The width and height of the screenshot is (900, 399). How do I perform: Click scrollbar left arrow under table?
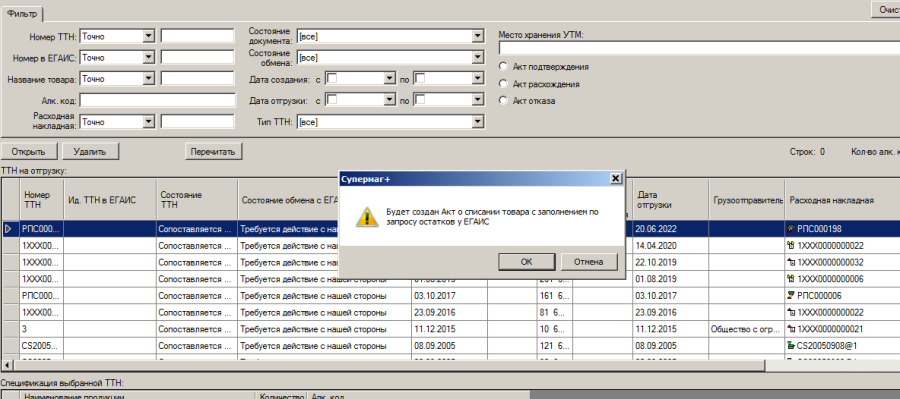coord(7,366)
